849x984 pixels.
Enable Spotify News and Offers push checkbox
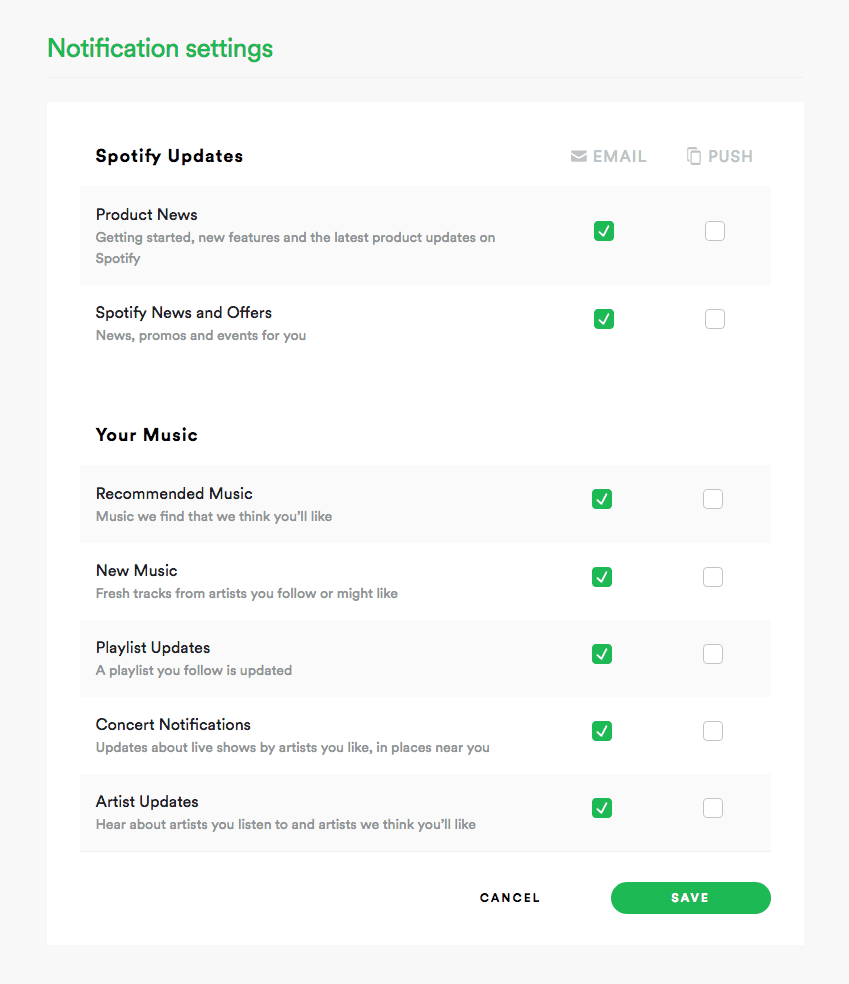point(715,319)
